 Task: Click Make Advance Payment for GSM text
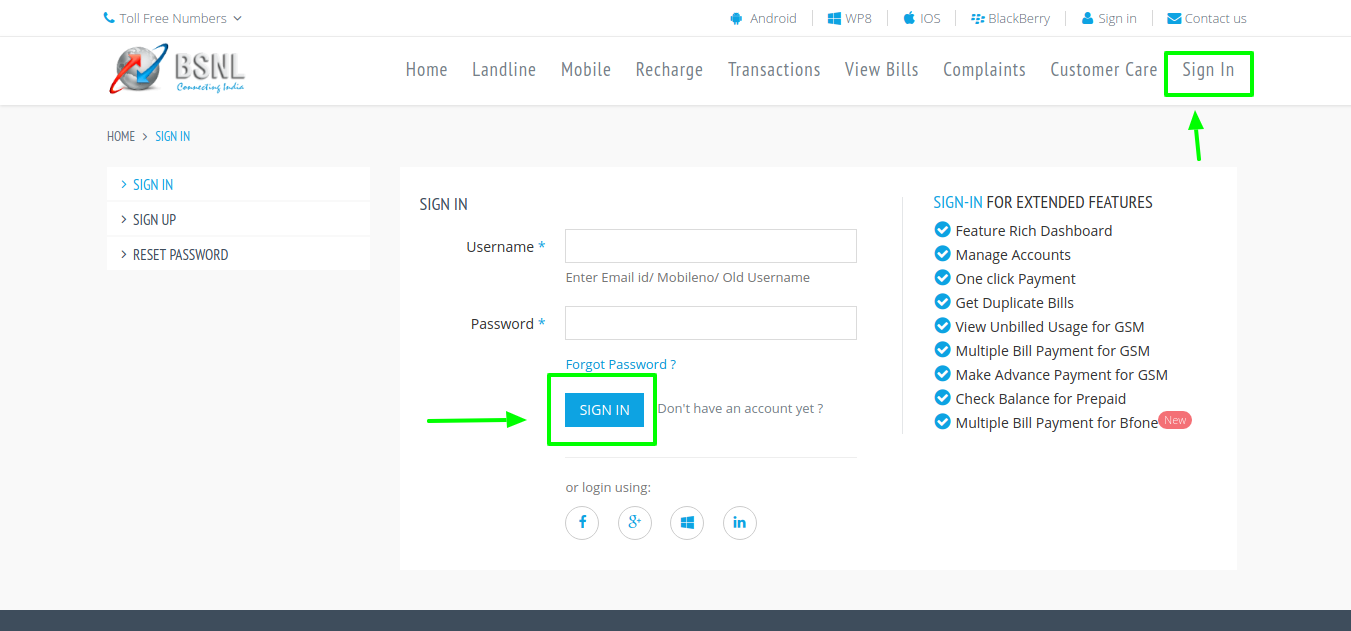click(x=1062, y=375)
